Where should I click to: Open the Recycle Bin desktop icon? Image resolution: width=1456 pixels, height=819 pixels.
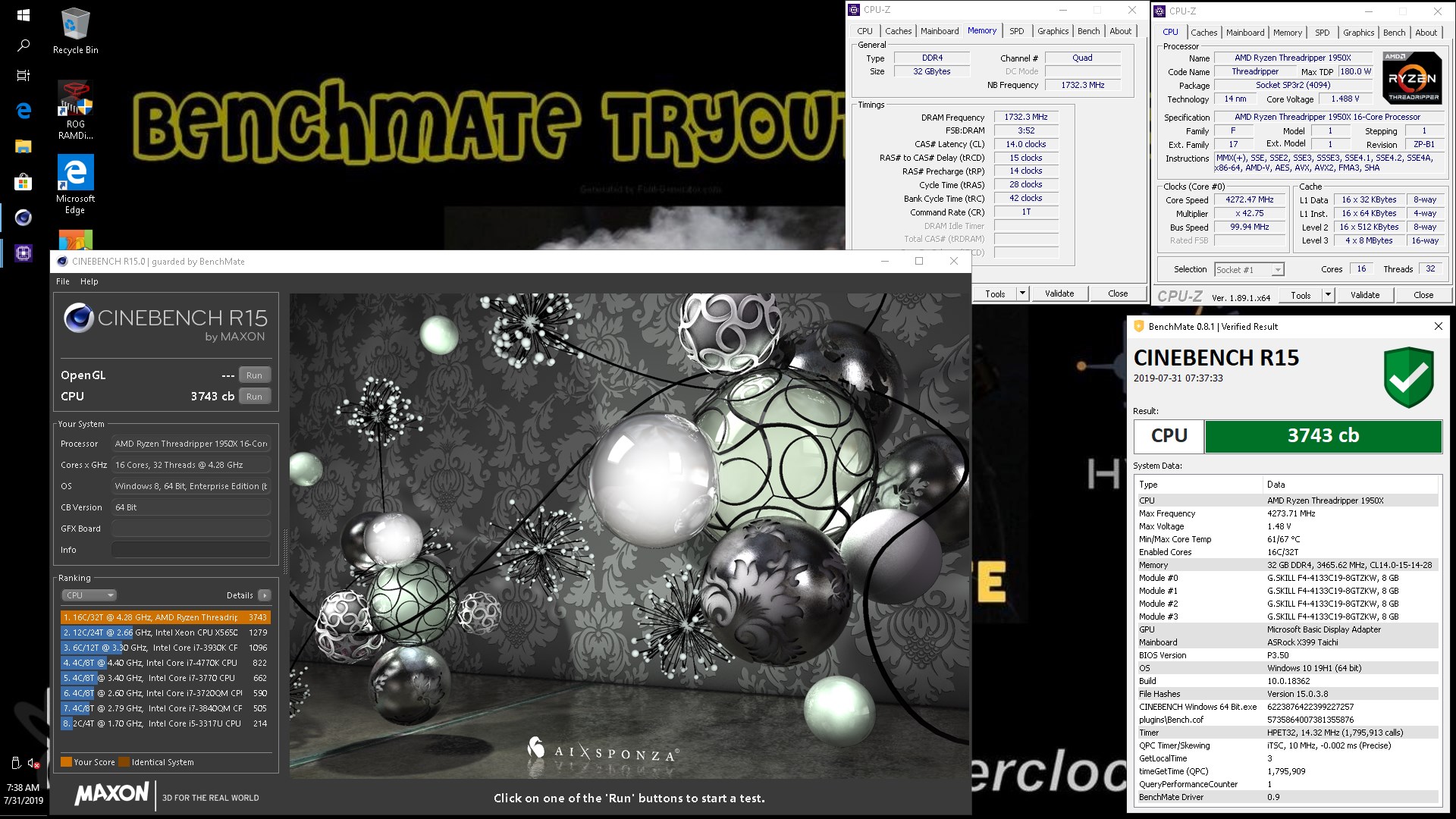coord(75,32)
